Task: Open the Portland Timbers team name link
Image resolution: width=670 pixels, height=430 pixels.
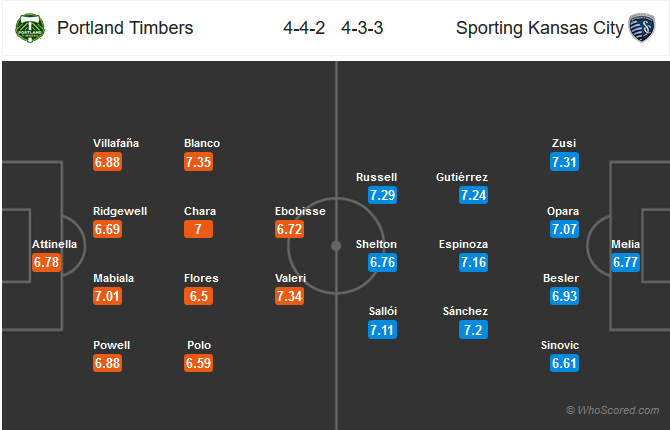Action: click(x=125, y=28)
